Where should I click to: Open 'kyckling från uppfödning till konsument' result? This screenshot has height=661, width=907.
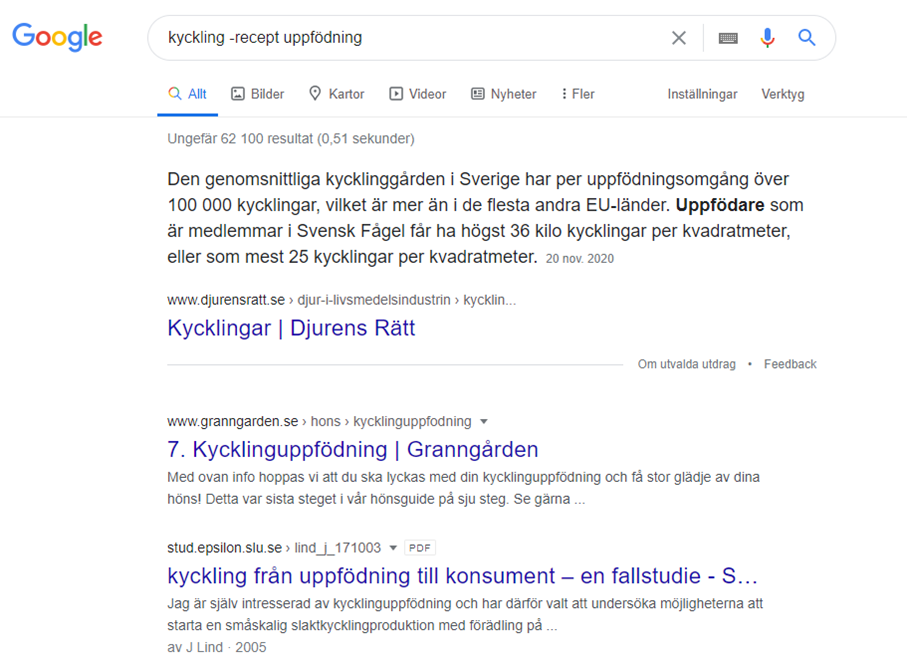tap(462, 576)
